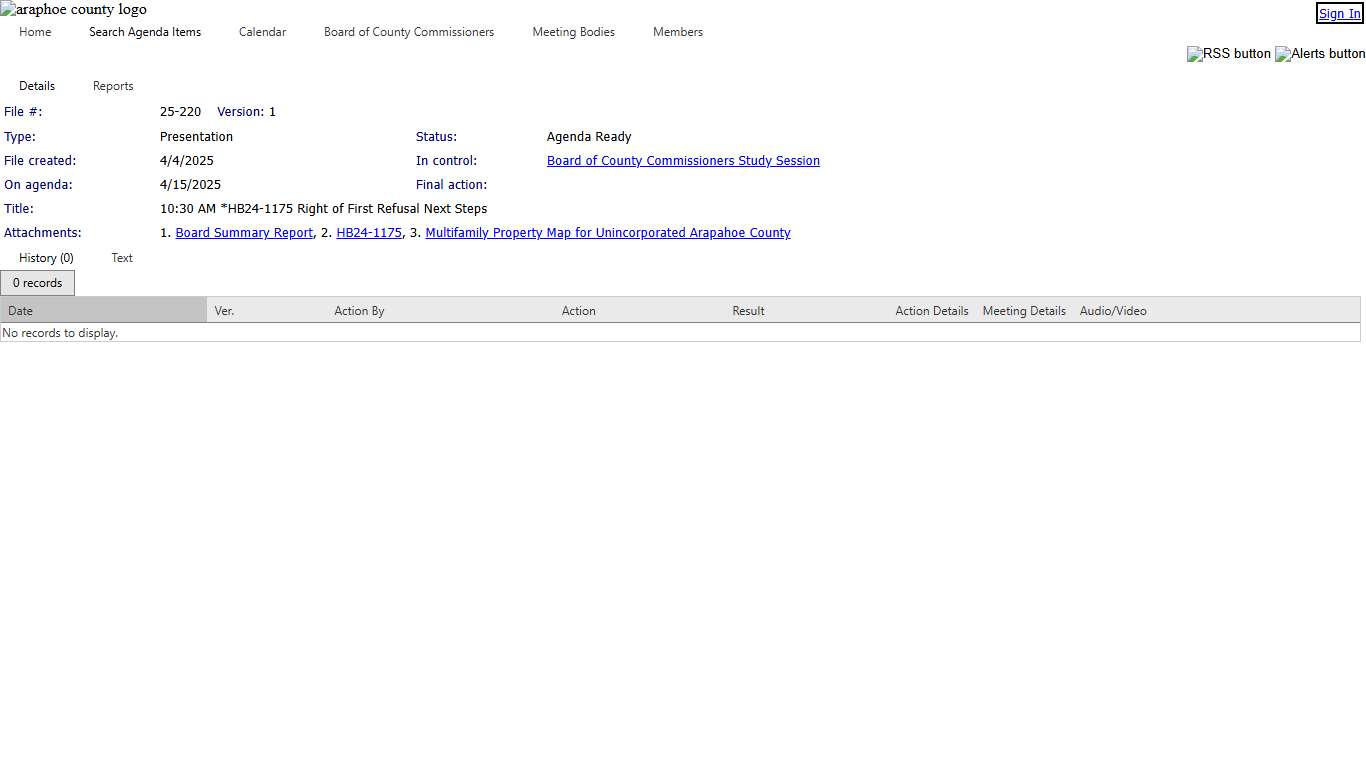Open the Sign In link
This screenshot has width=1366, height=768.
[1339, 14]
